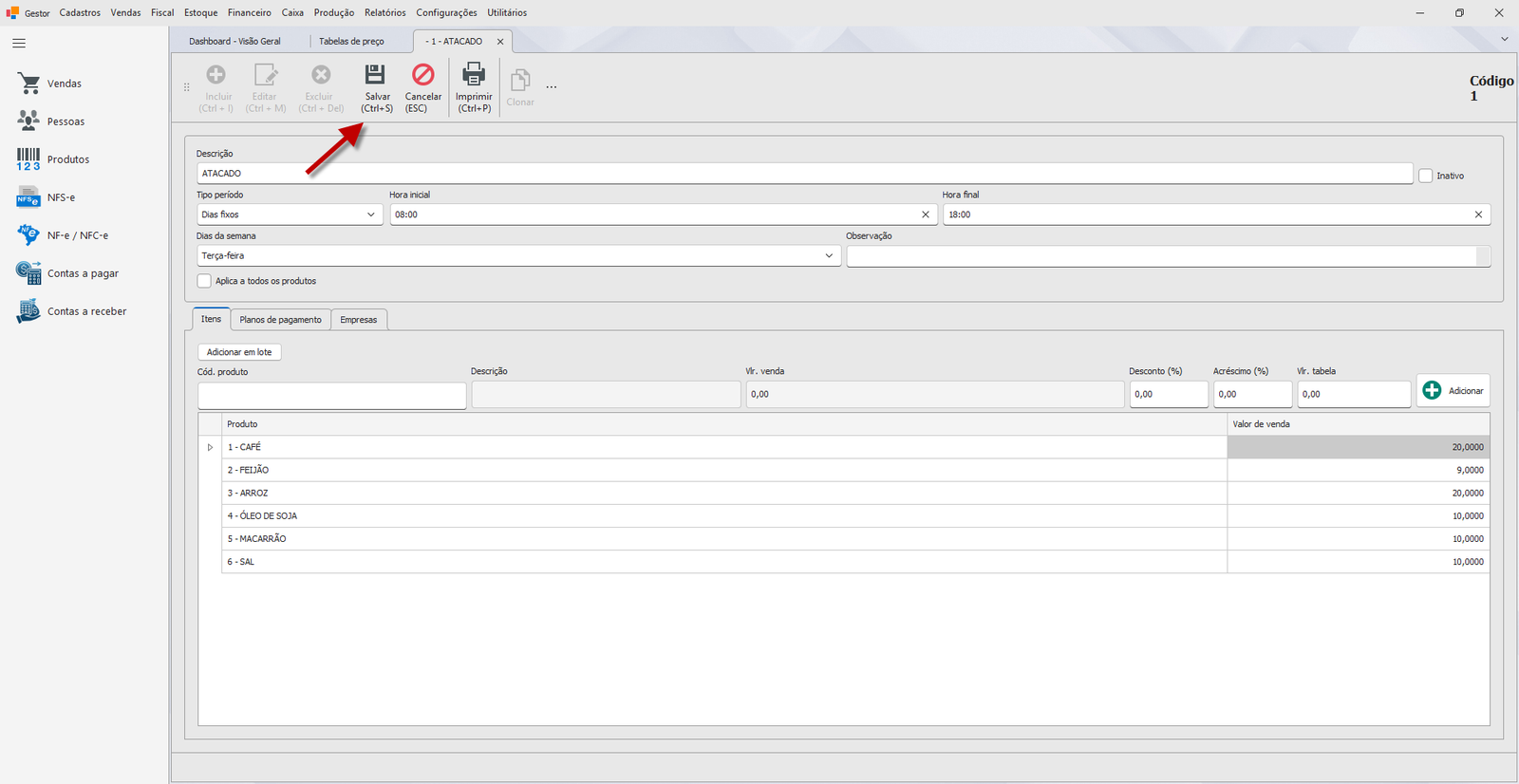Click the Desconto (%) field

pos(1169,394)
